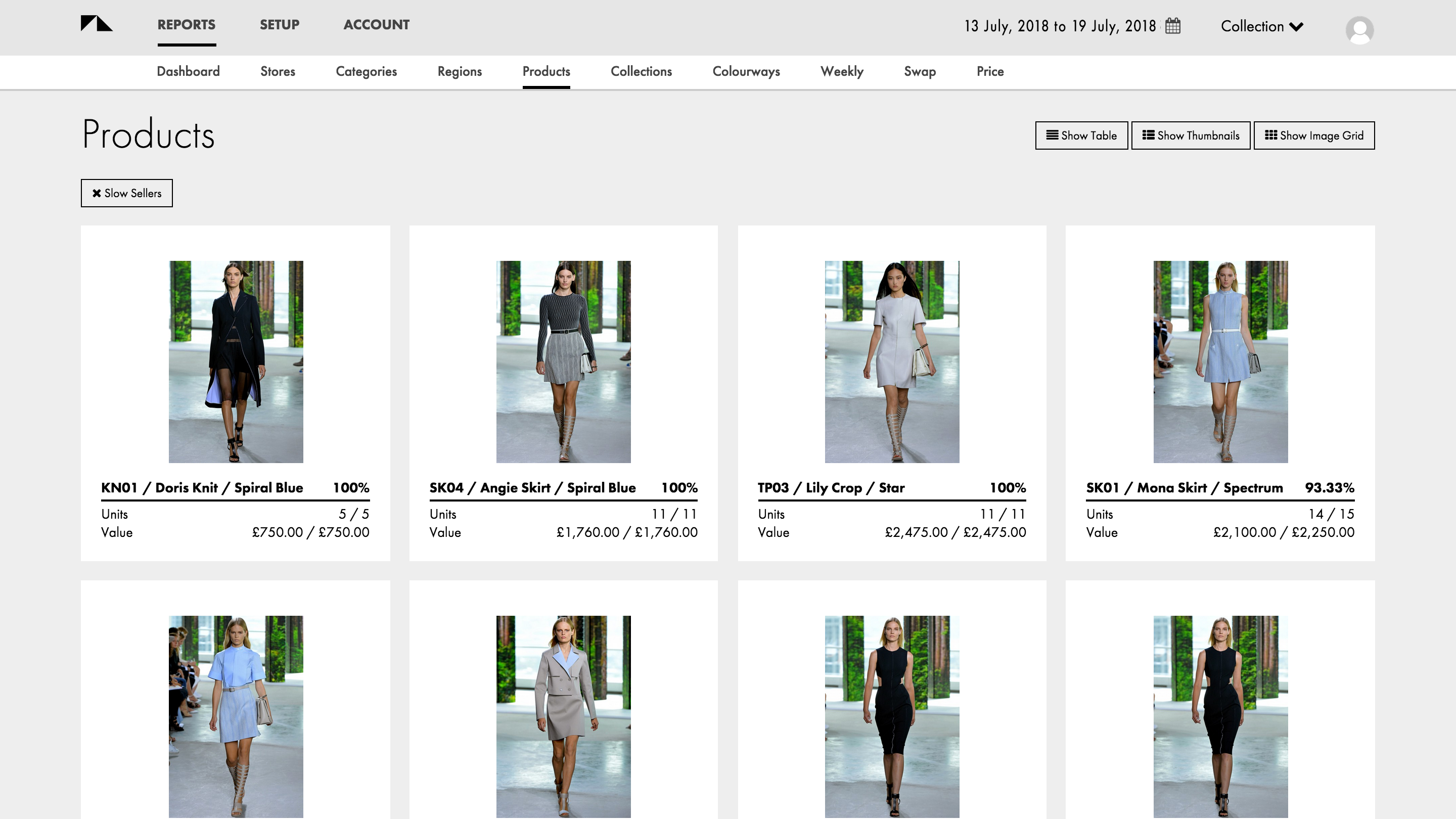The image size is (1456, 819).
Task: Switch to the Categories tab
Action: (366, 72)
